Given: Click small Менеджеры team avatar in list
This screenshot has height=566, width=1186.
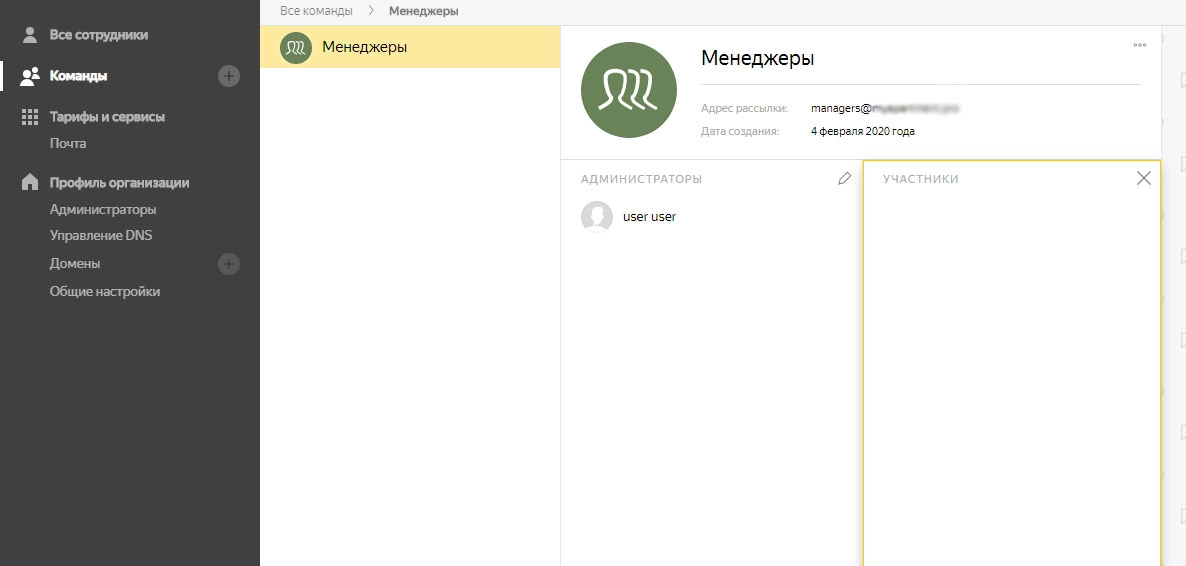Looking at the screenshot, I should [x=296, y=48].
